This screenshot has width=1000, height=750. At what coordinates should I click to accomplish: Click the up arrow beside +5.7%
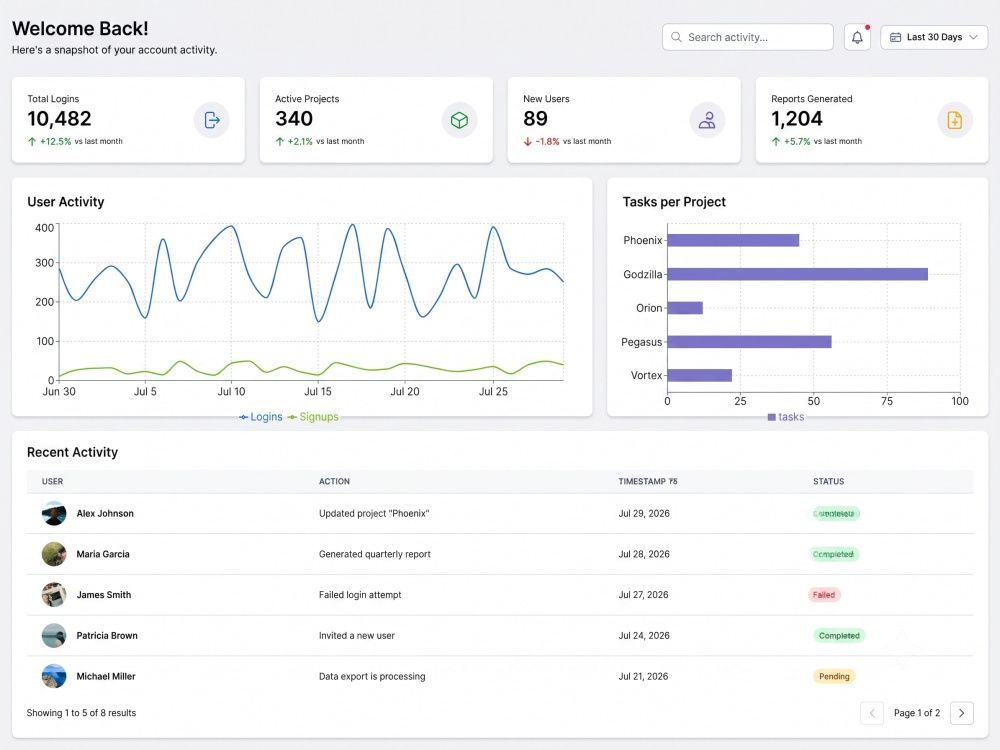click(776, 142)
